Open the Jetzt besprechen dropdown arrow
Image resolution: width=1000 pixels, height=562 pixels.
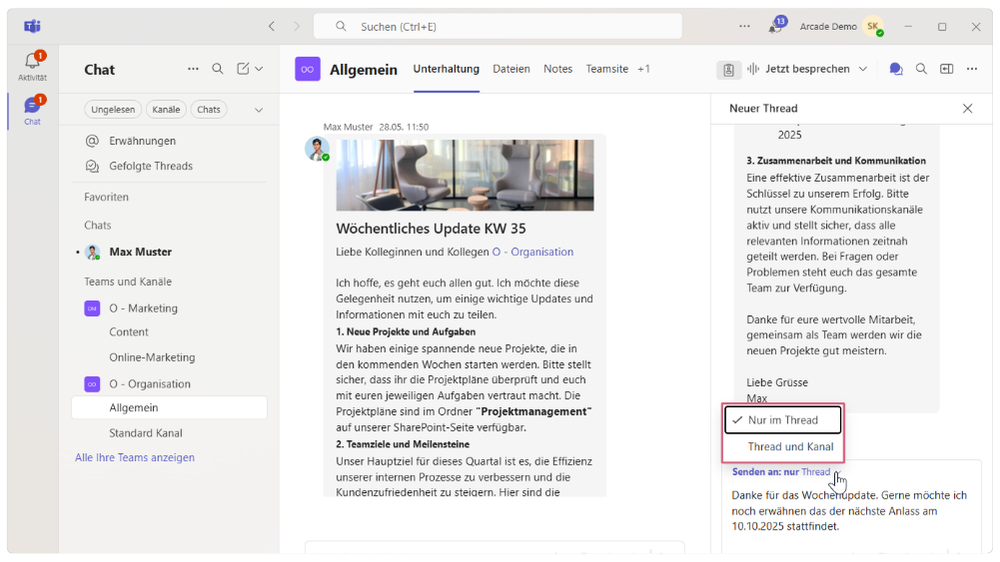coord(863,69)
